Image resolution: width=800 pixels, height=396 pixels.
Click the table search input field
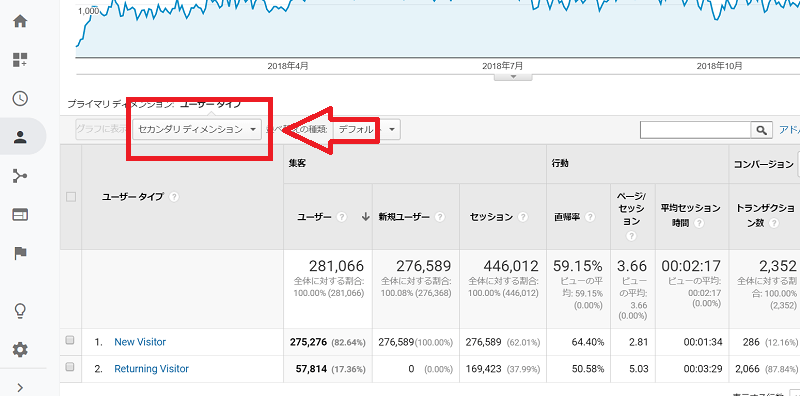click(695, 130)
